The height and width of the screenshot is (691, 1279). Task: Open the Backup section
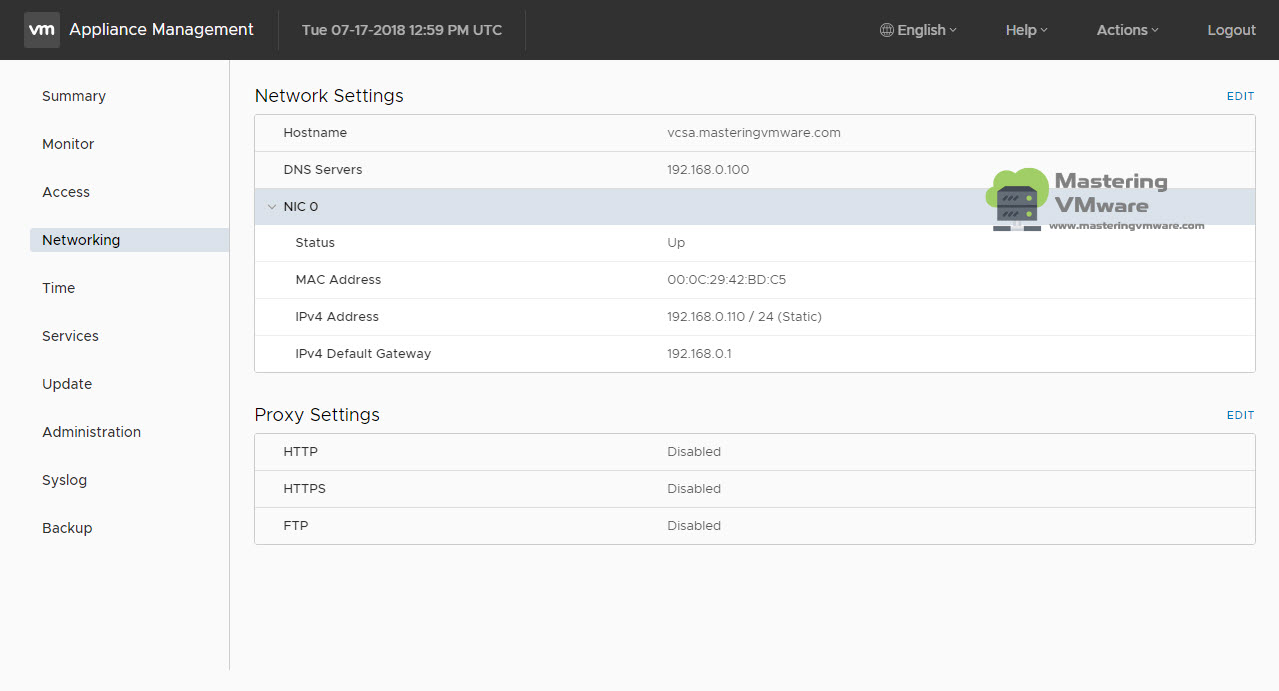(67, 528)
